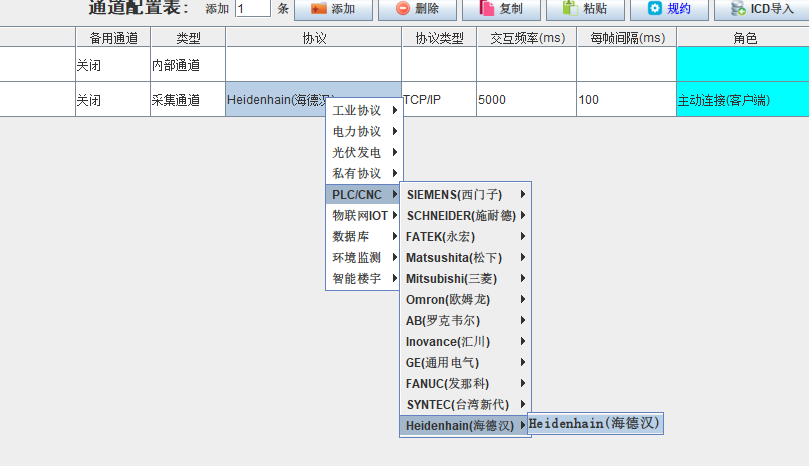Click the ICD导入 button label
The width and height of the screenshot is (809, 466).
(772, 9)
